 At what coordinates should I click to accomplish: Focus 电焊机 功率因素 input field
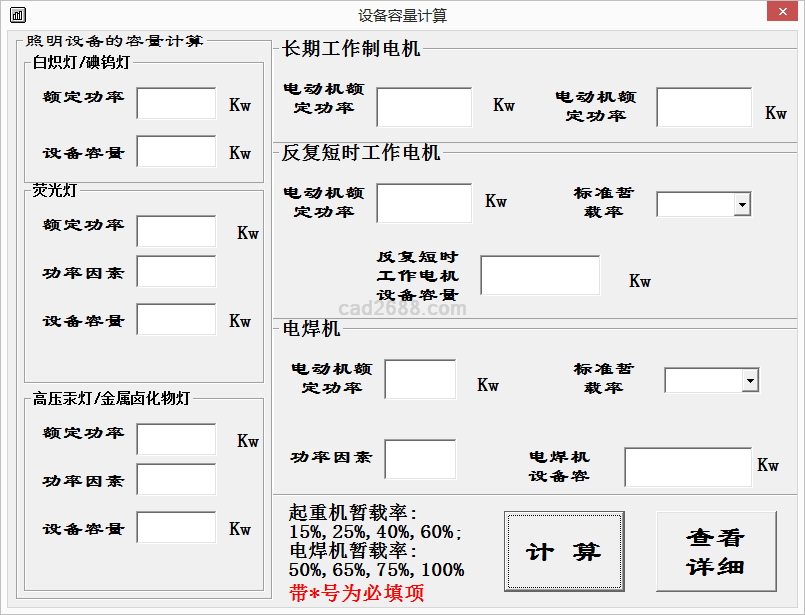(x=420, y=459)
